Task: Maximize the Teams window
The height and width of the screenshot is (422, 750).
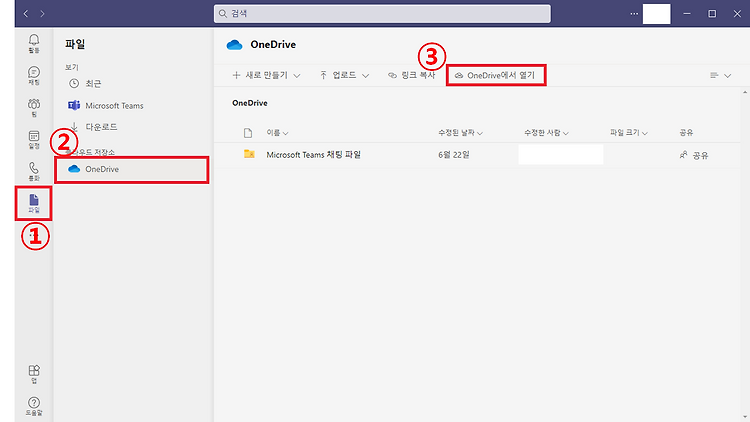Action: click(712, 14)
